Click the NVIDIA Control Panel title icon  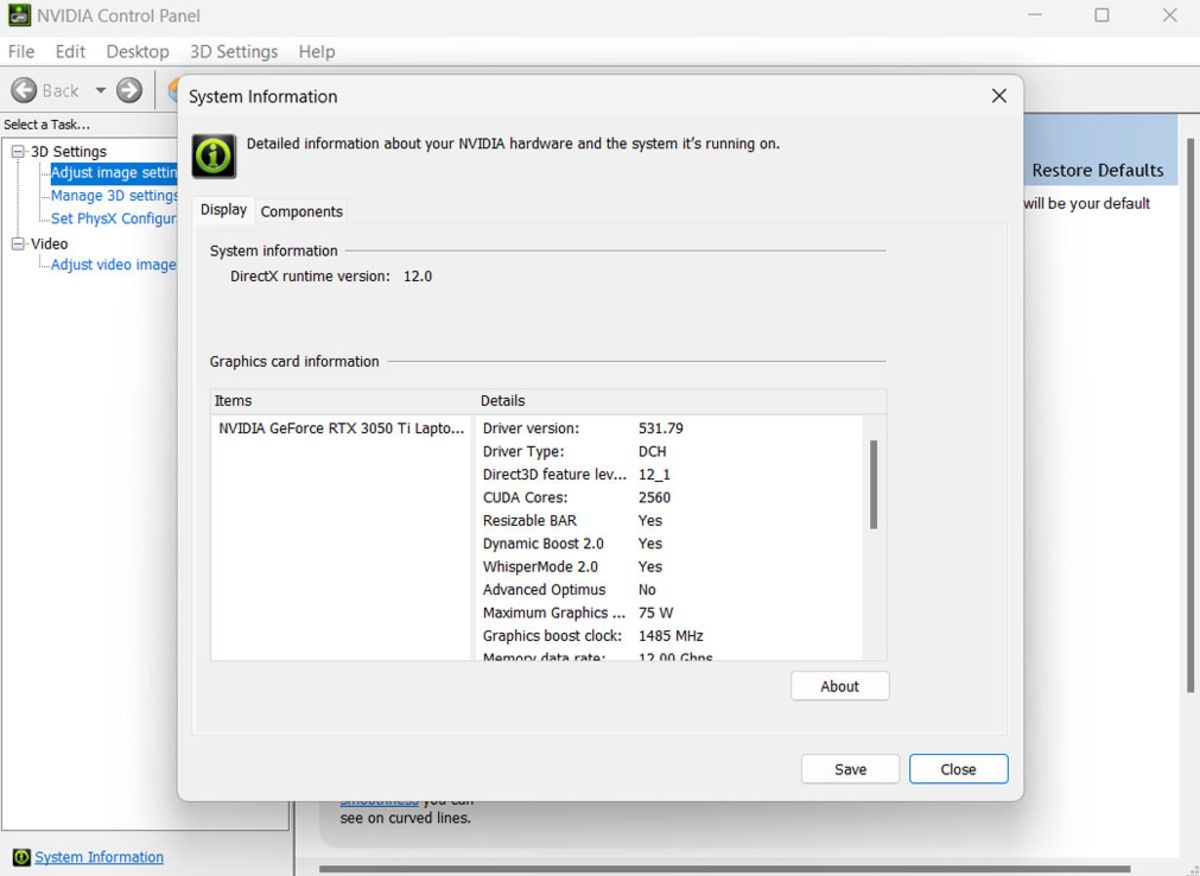(19, 16)
